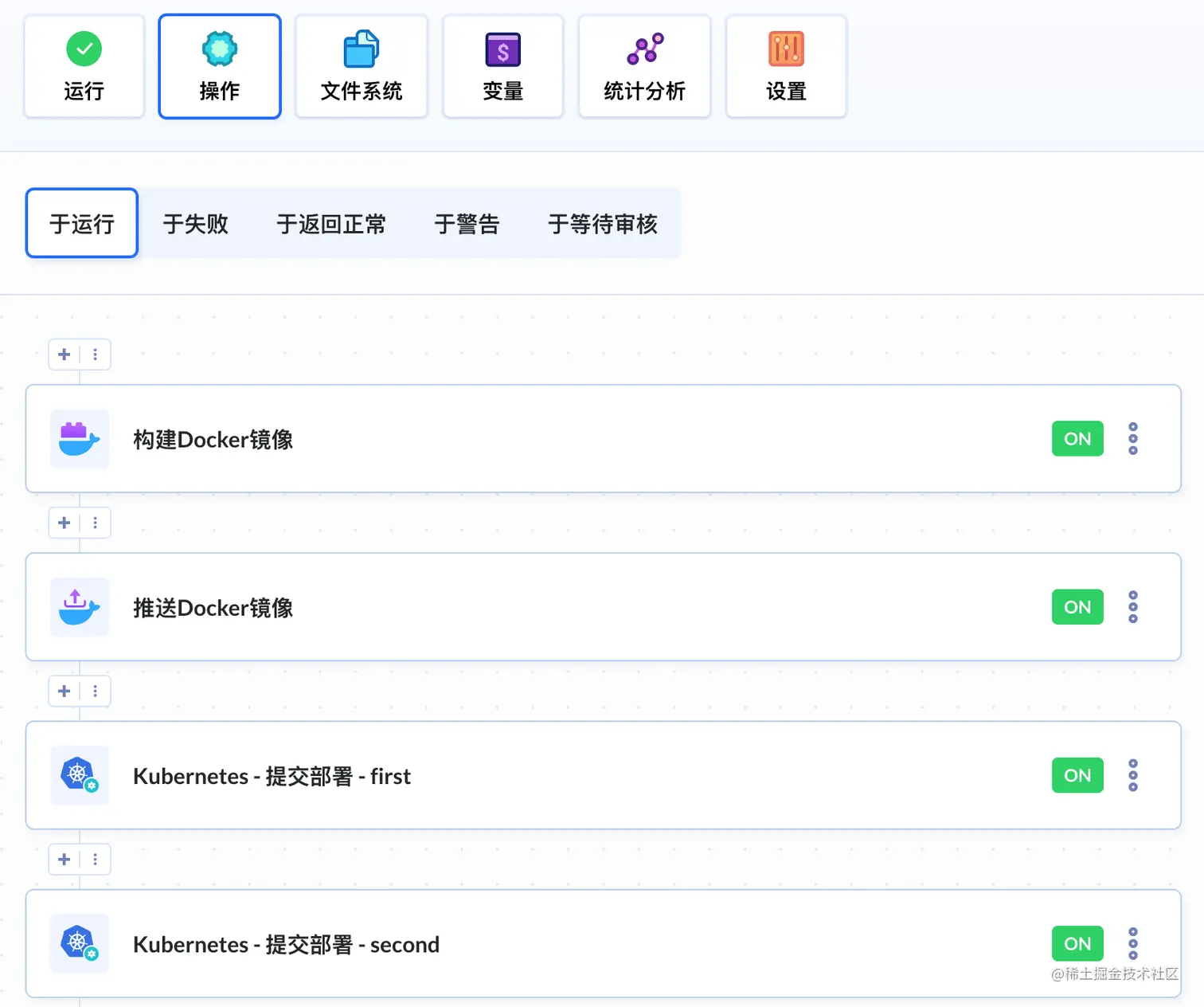Image resolution: width=1204 pixels, height=1007 pixels.
Task: Add action below Kubernetes first row with plus
Action: [64, 859]
